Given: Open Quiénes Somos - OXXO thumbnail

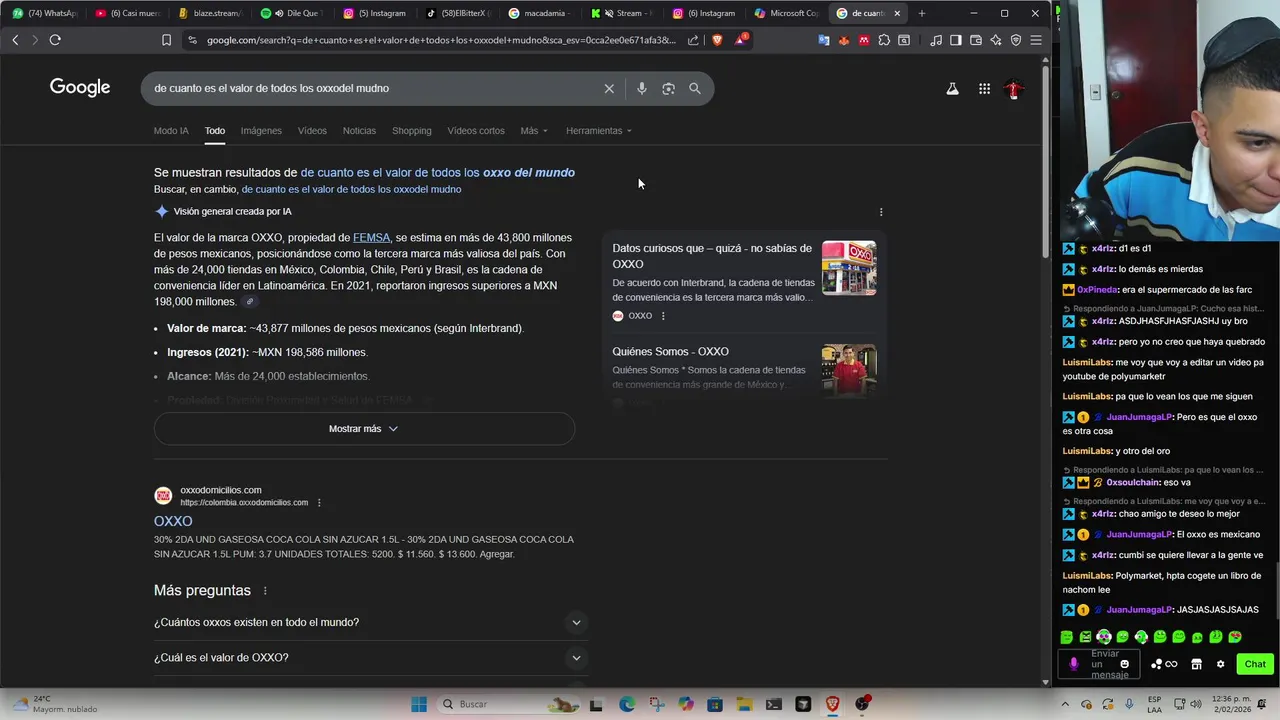Looking at the screenshot, I should [849, 370].
